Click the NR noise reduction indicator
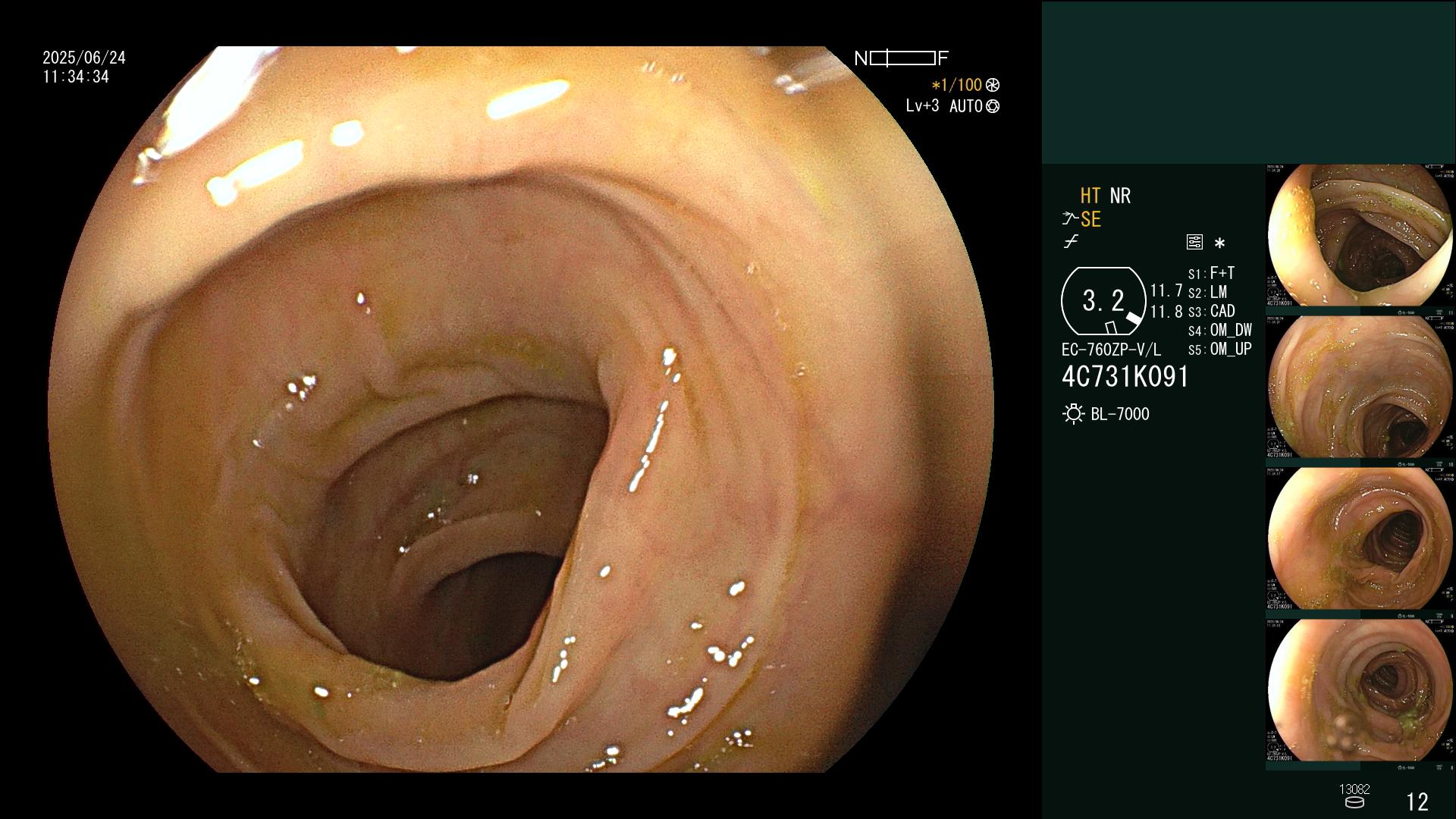 pyautogui.click(x=1120, y=196)
